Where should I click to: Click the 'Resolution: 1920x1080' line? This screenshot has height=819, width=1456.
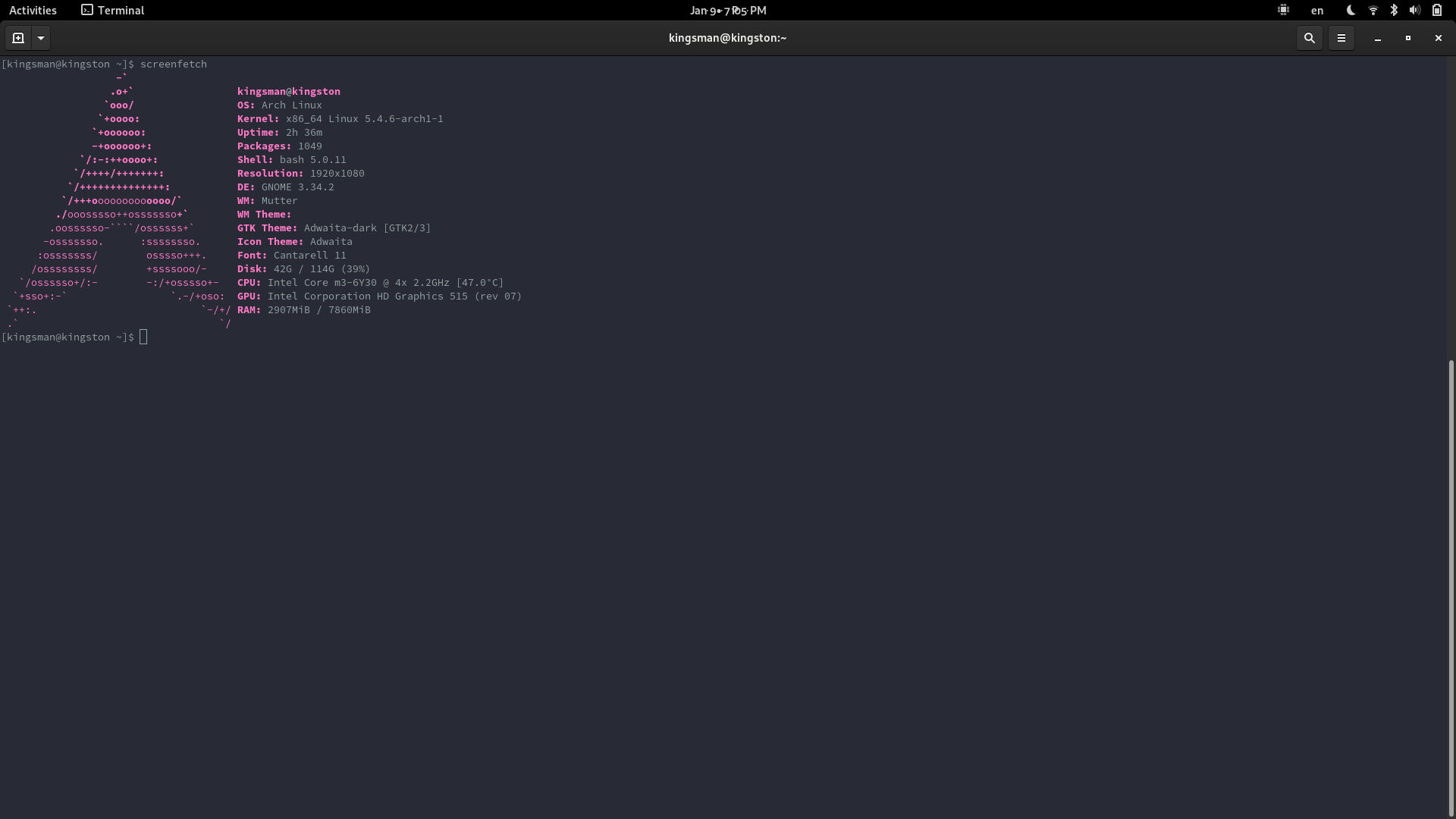(x=301, y=174)
